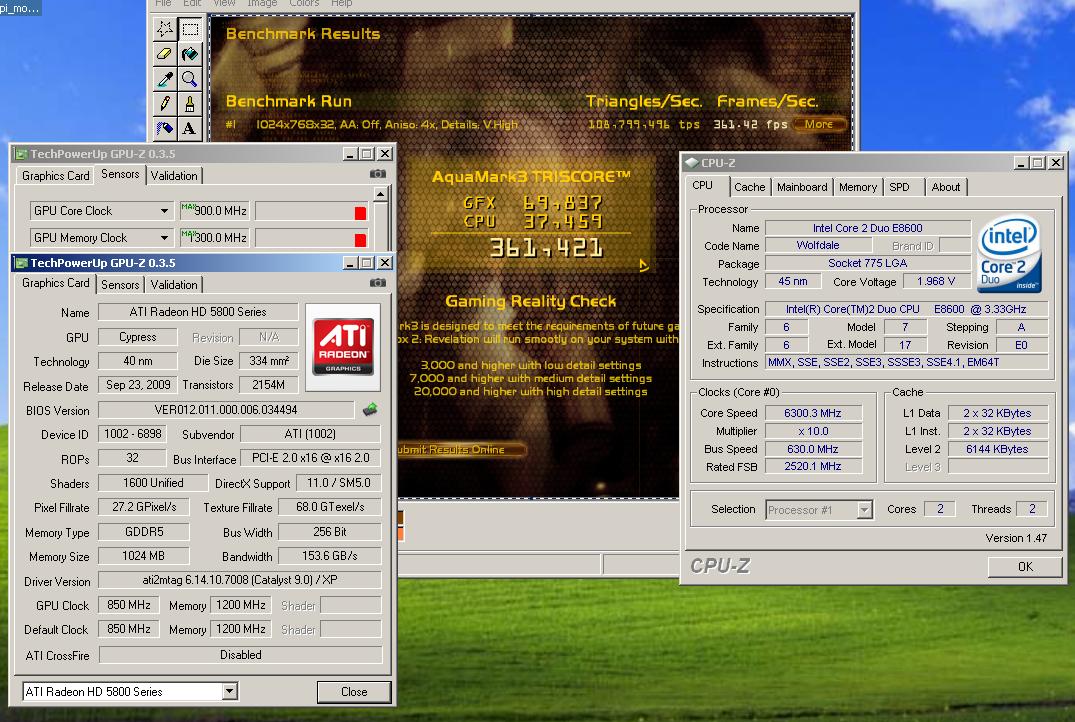1075x722 pixels.
Task: Click the Name value Intel Core 2 Duo E8600
Action: 867,228
